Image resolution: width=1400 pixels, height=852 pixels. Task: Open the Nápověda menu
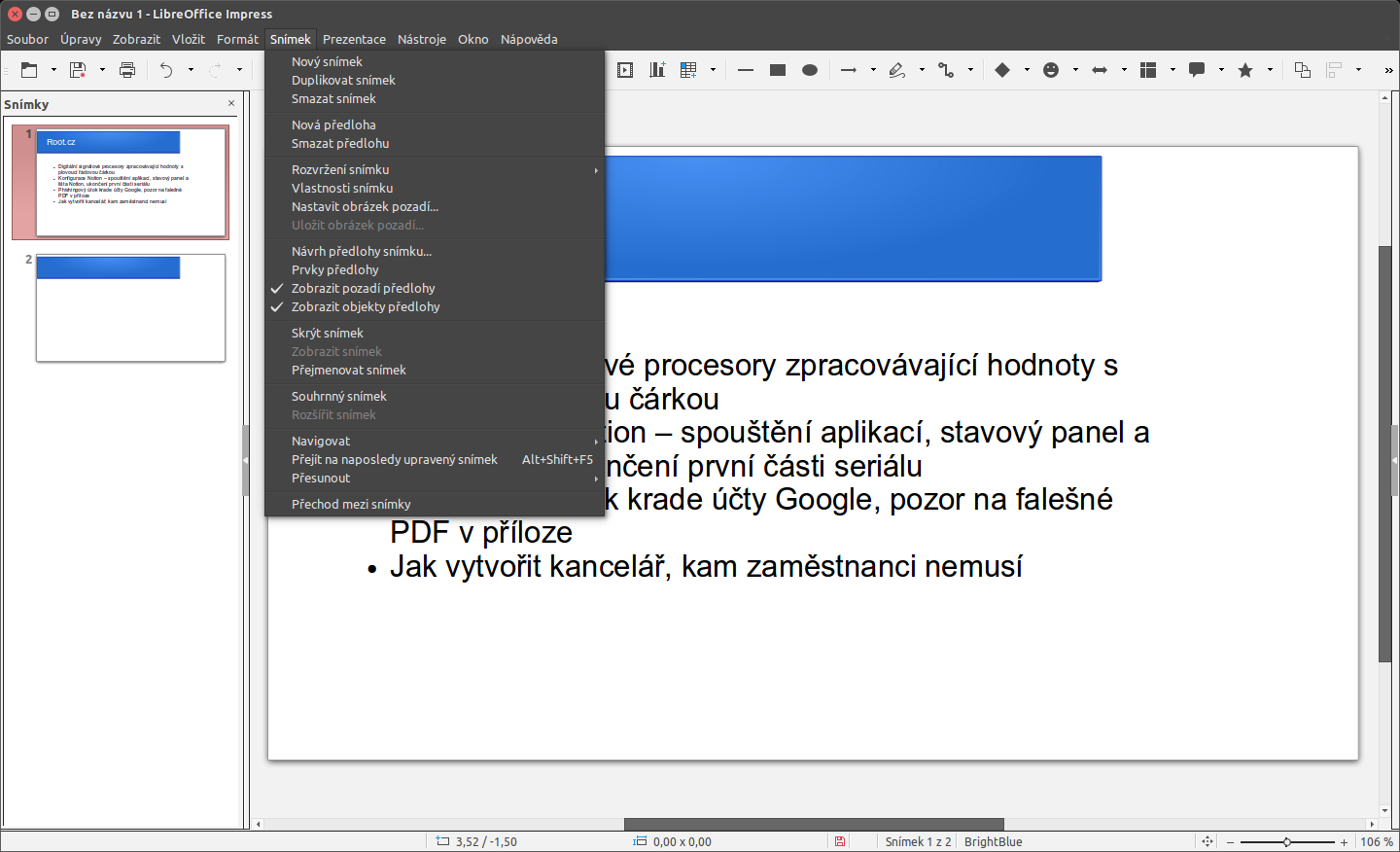click(529, 39)
